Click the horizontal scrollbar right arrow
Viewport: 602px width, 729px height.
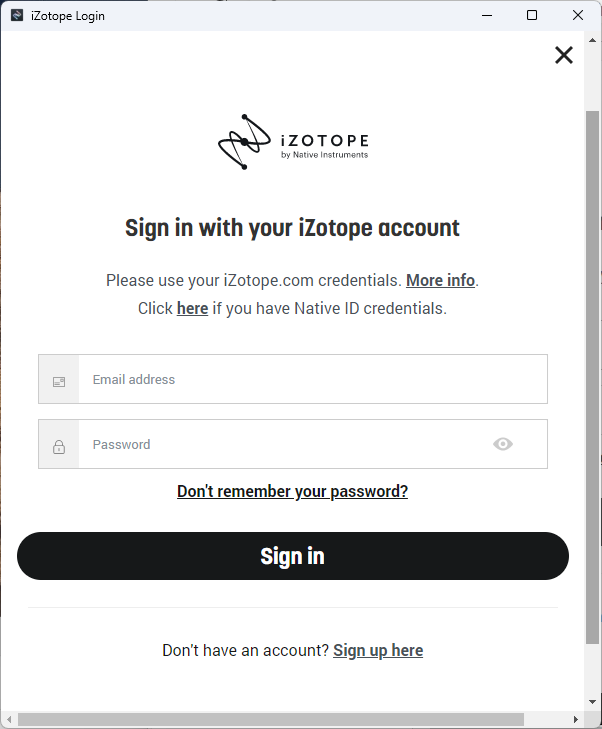point(576,720)
